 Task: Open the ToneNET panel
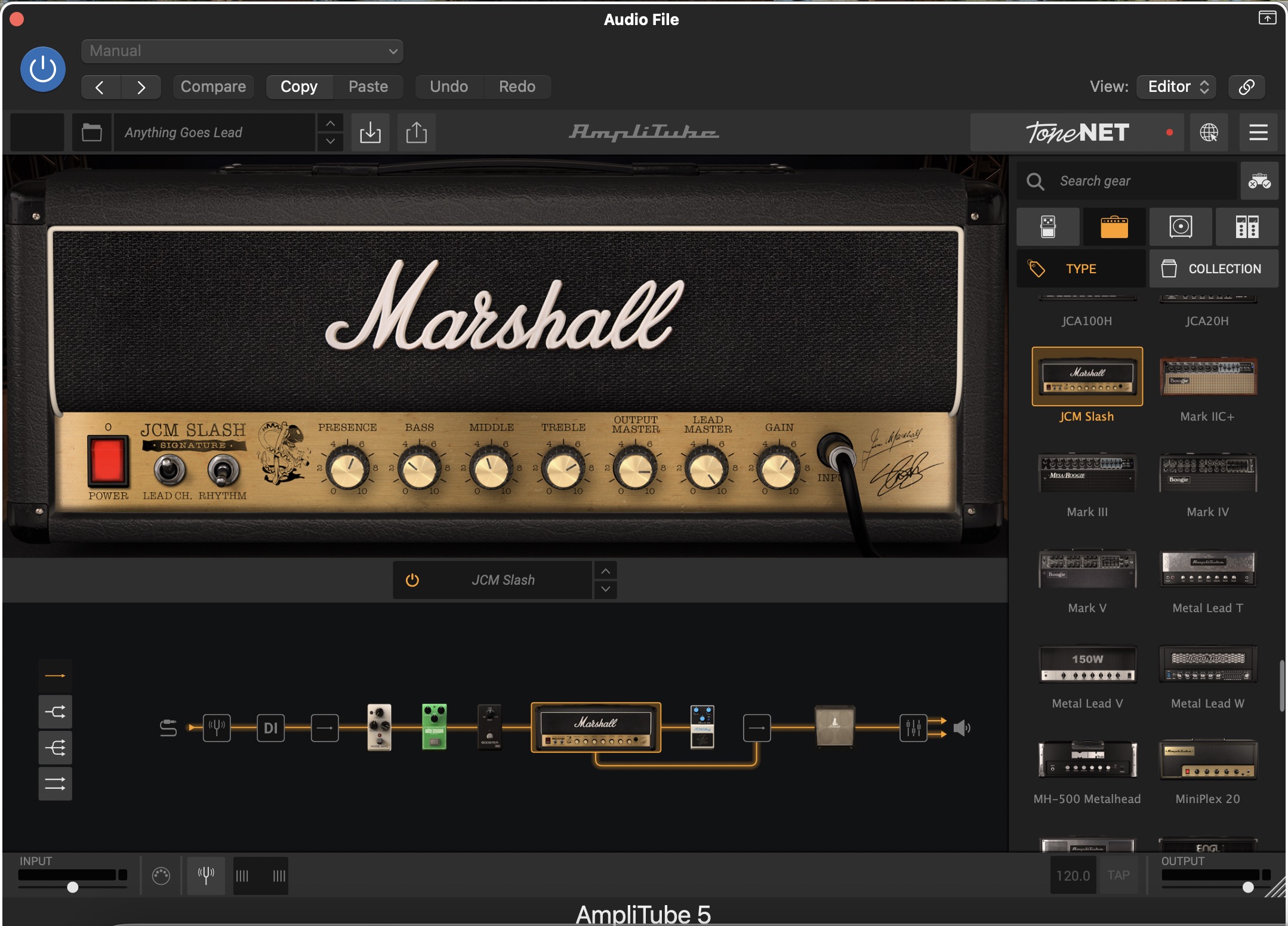coord(1078,132)
